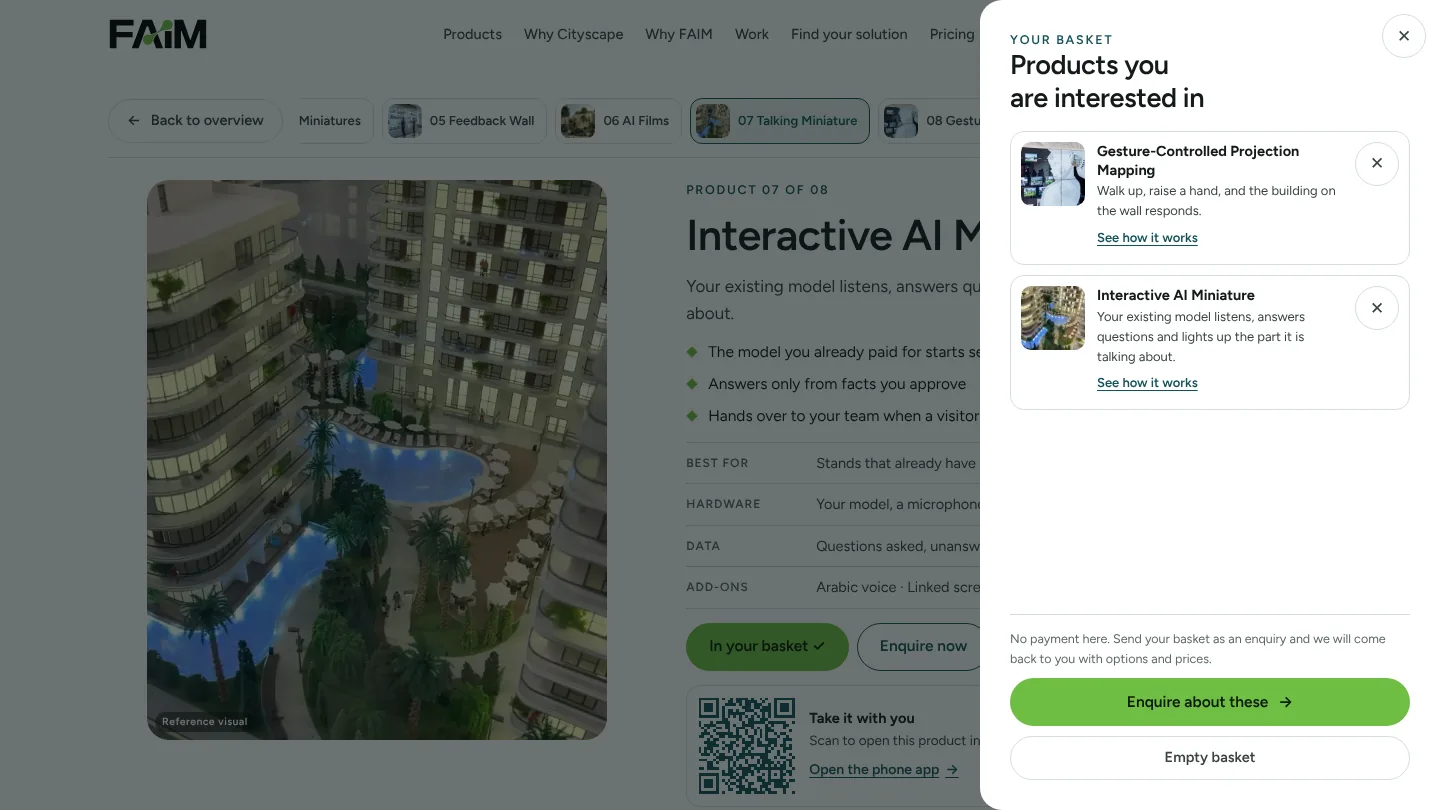This screenshot has width=1440, height=810.
Task: Click 'PRODUCT 07 OF 08' label
Action: 757,190
